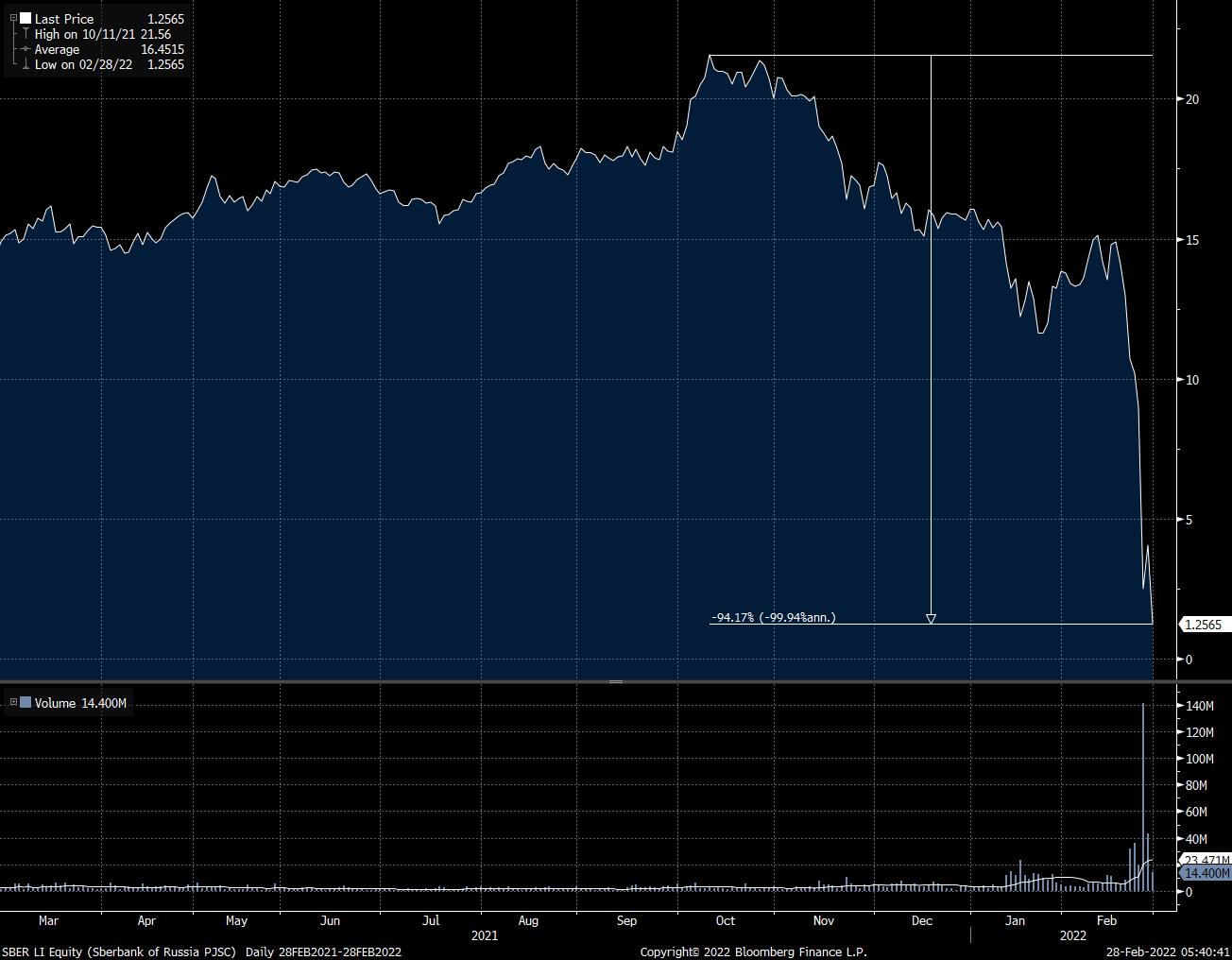Select the Average line icon in legend

[26, 49]
